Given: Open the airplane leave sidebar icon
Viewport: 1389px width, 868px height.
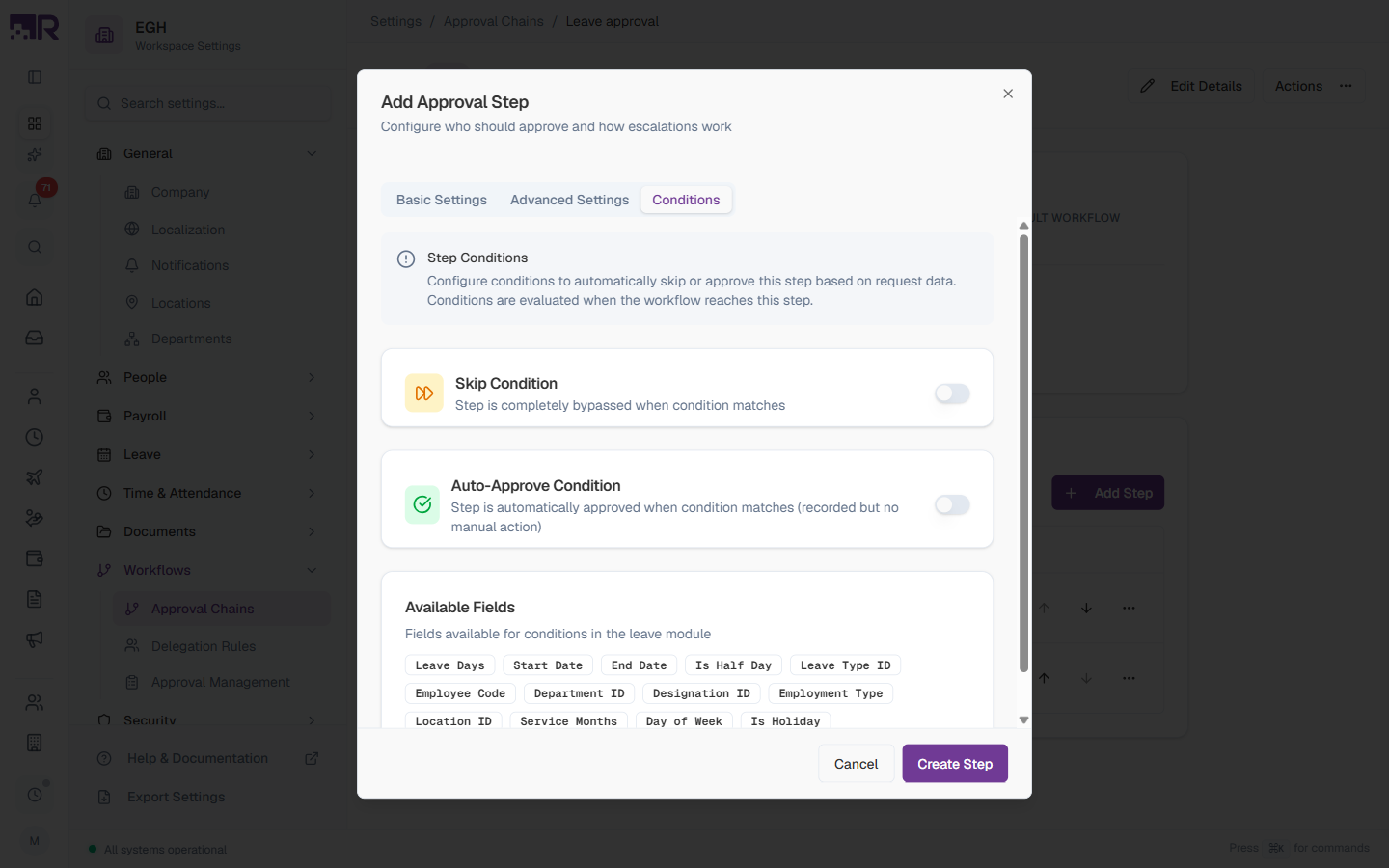Looking at the screenshot, I should tap(35, 477).
